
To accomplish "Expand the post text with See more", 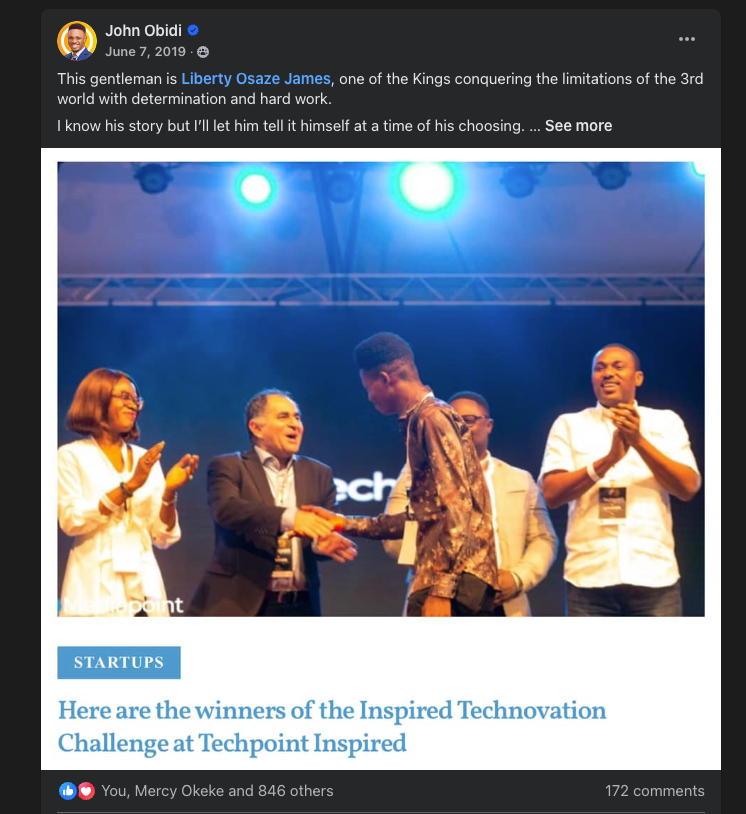I will pos(578,126).
